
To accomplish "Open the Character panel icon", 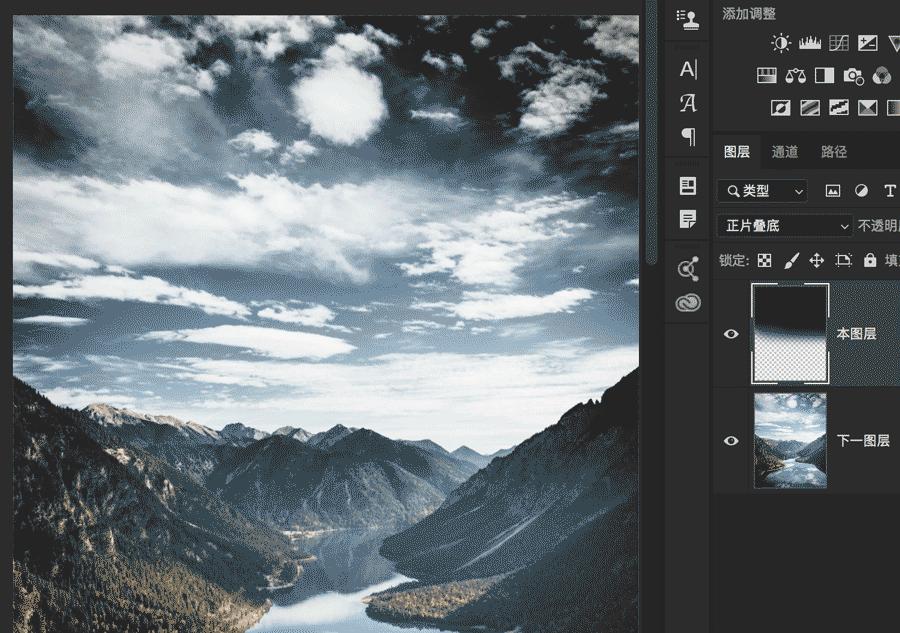I will click(x=688, y=69).
